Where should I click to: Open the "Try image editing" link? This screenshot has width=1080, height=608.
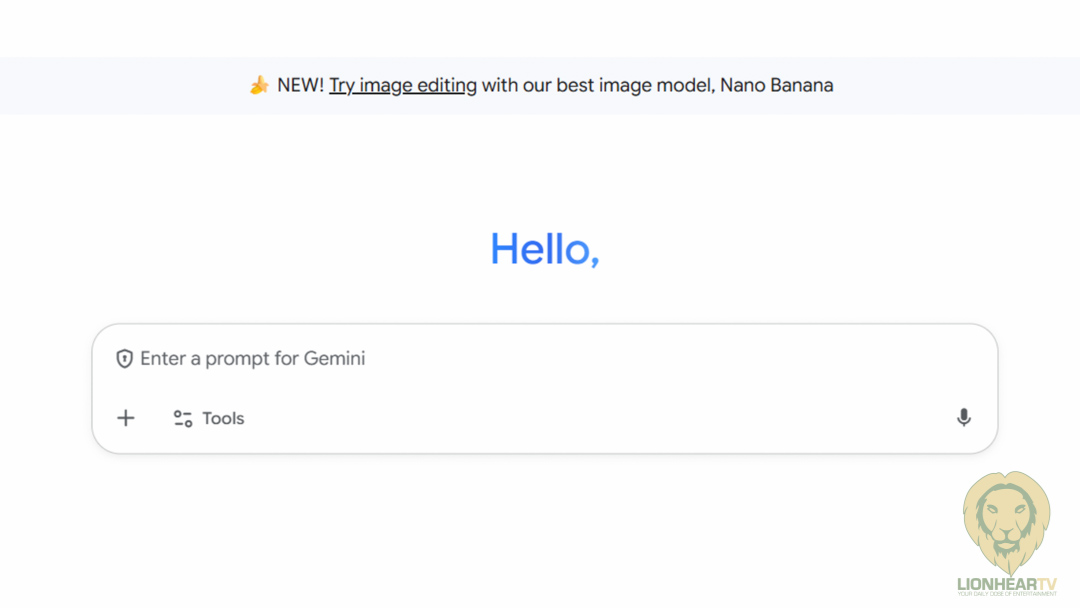point(403,86)
